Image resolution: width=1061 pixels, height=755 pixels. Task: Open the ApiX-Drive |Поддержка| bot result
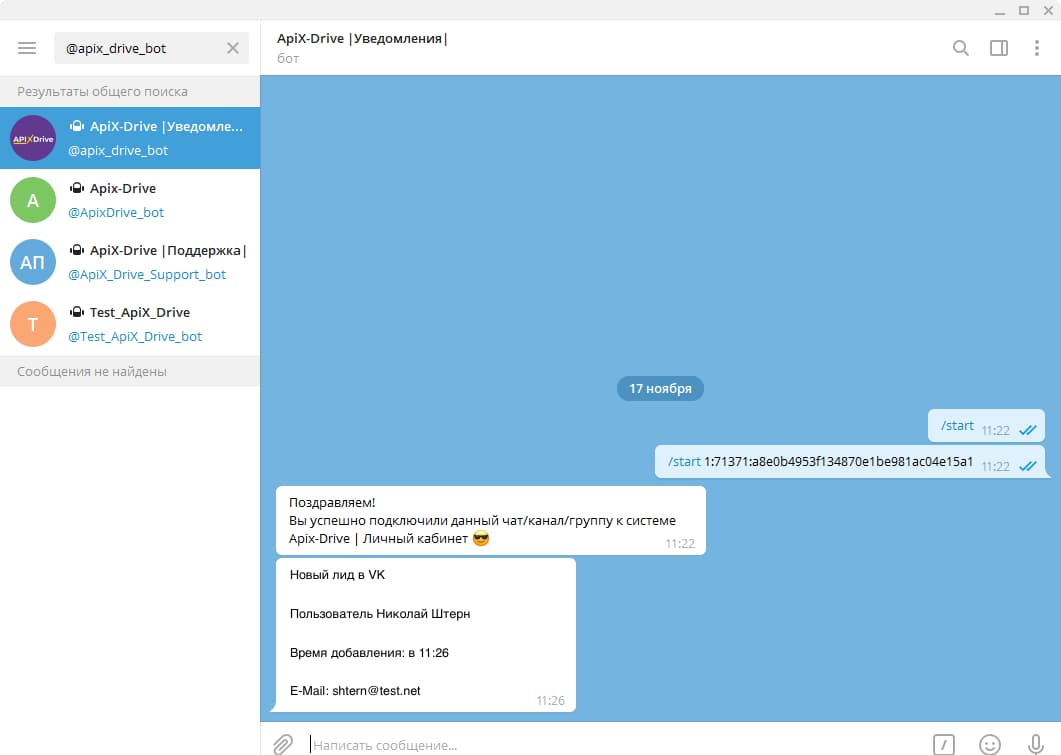tap(130, 262)
